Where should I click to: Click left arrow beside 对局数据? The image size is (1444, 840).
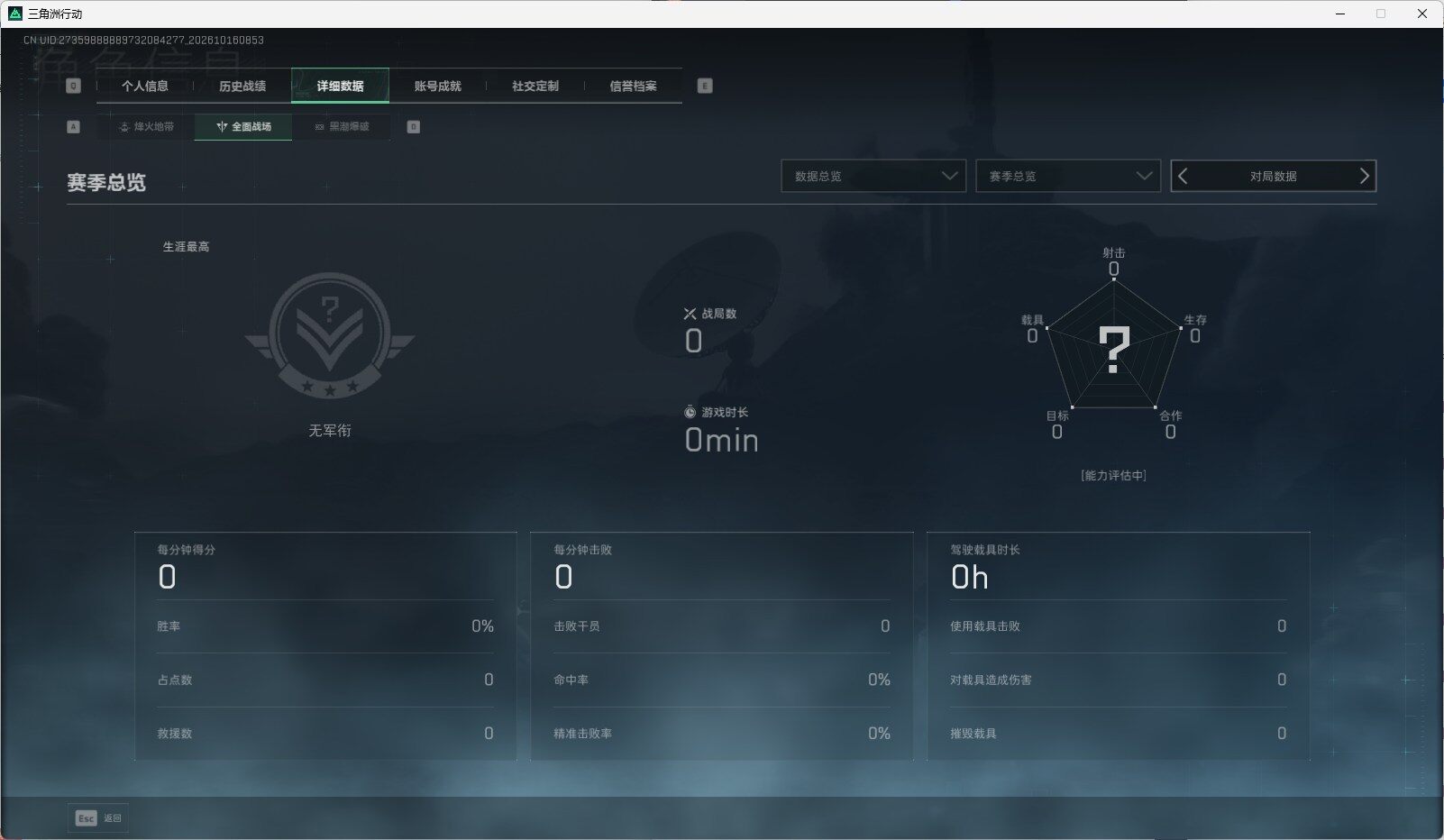click(1184, 176)
